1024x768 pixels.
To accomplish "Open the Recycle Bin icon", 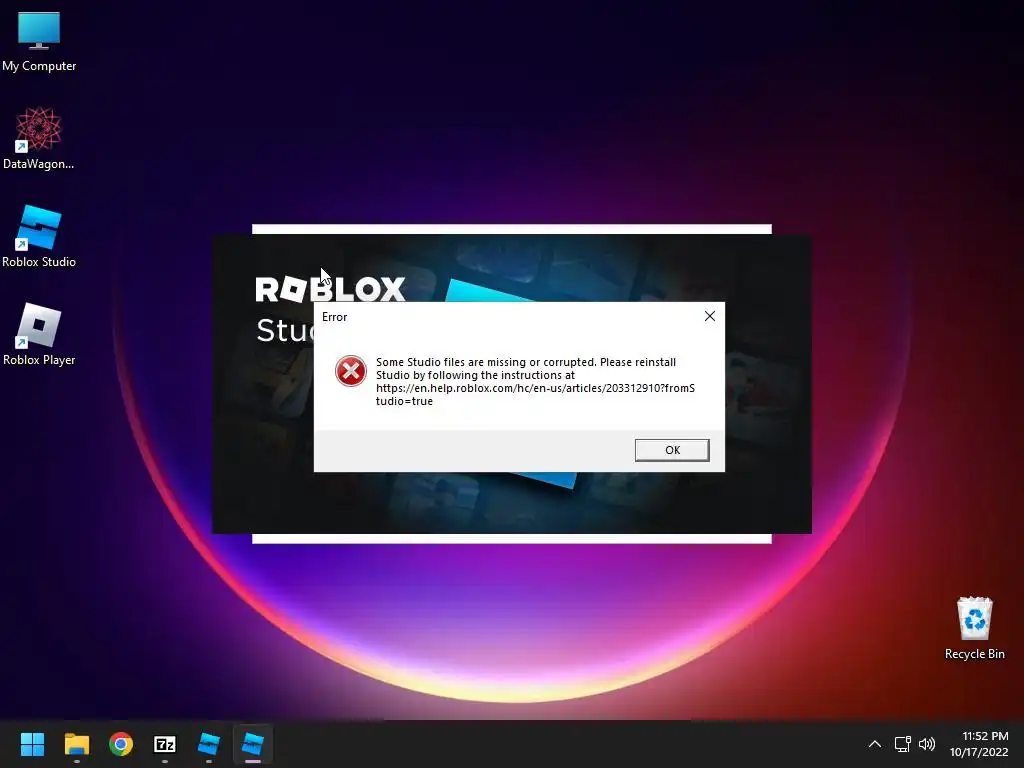I will pyautogui.click(x=974, y=628).
